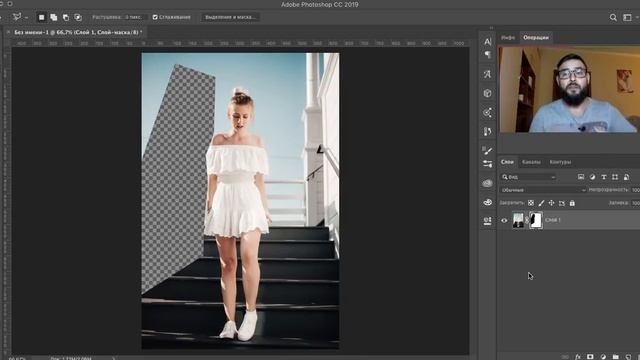Image resolution: width=640 pixels, height=360 pixels.
Task: Switch to the Операции tab
Action: (x=536, y=38)
